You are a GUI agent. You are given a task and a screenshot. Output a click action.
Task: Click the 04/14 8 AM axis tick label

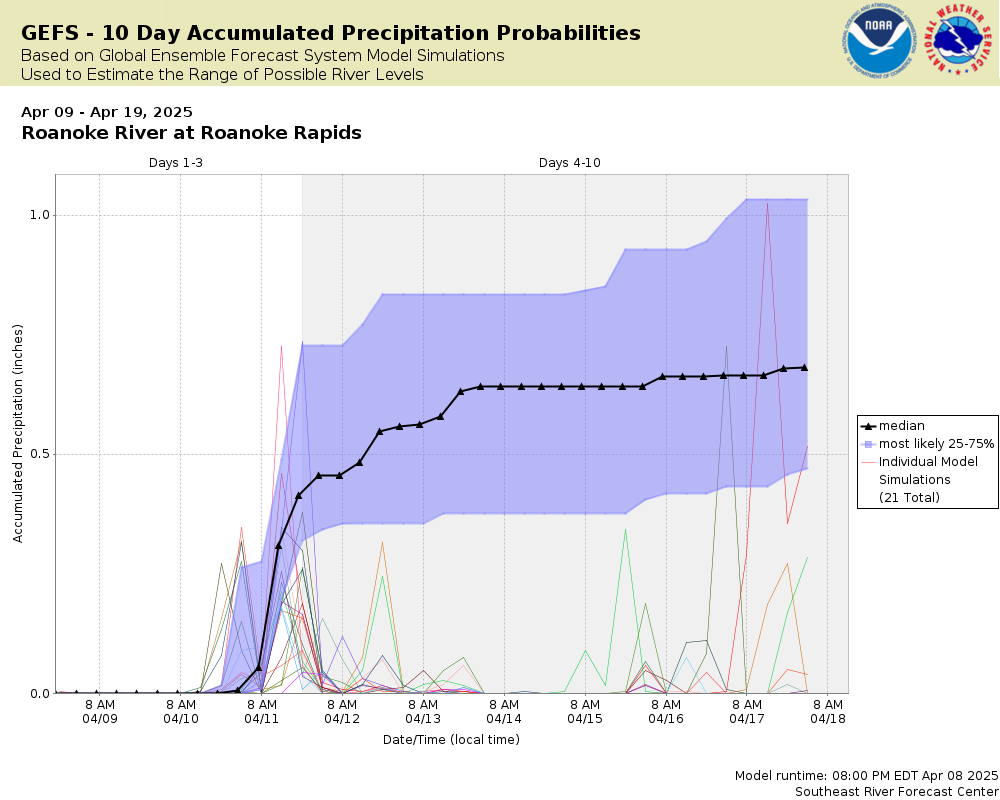[x=504, y=712]
